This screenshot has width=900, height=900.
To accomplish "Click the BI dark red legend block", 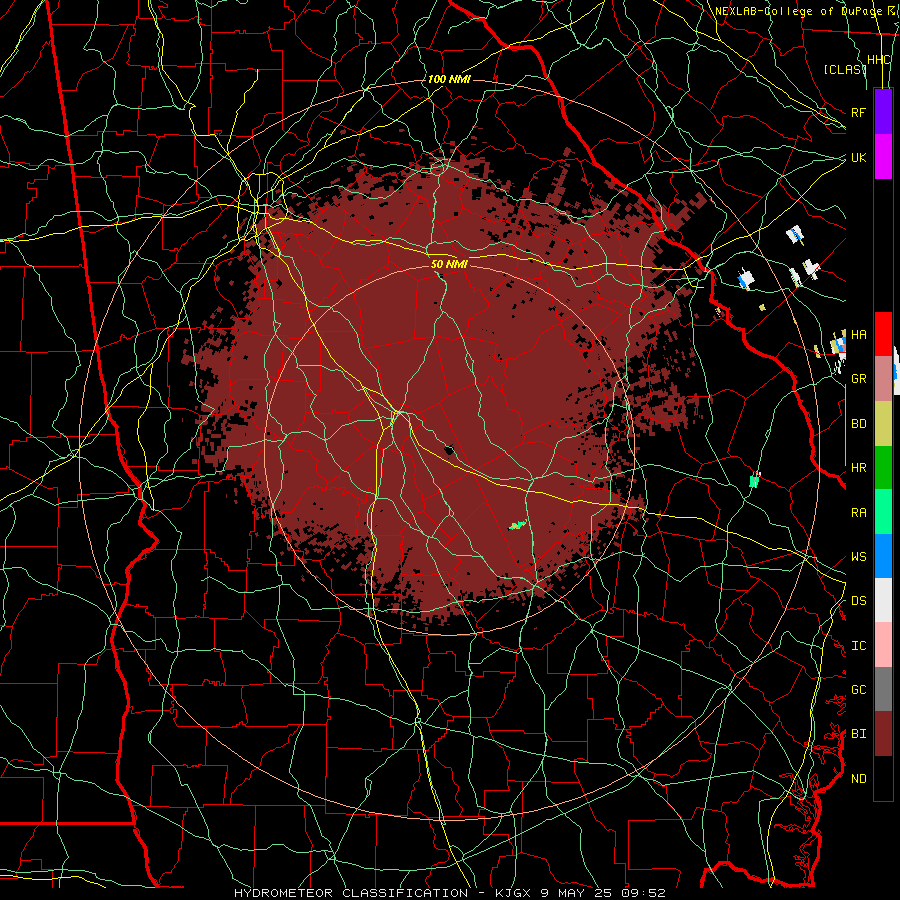I will [x=883, y=734].
